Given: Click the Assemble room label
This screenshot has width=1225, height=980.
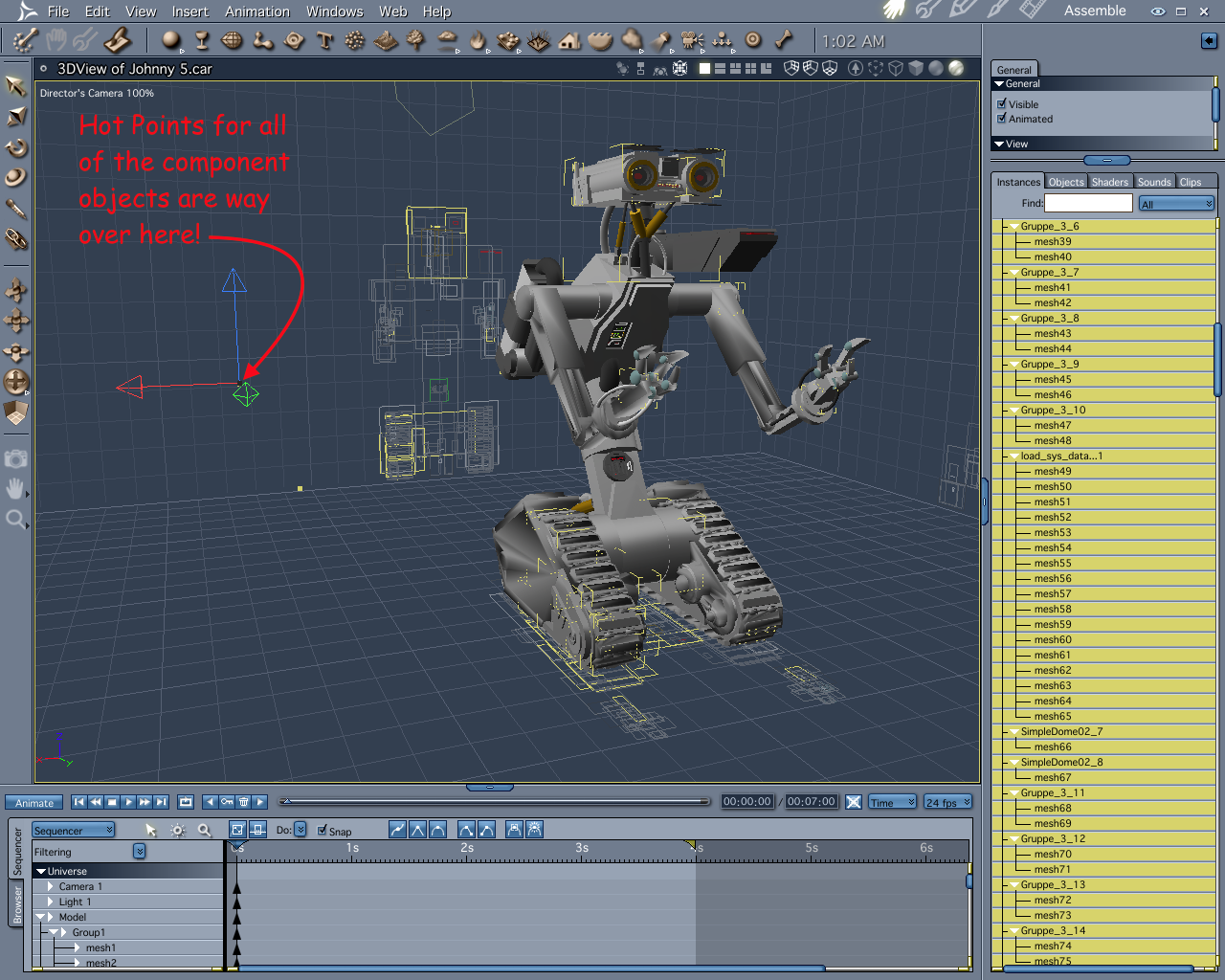Looking at the screenshot, I should click(1095, 11).
